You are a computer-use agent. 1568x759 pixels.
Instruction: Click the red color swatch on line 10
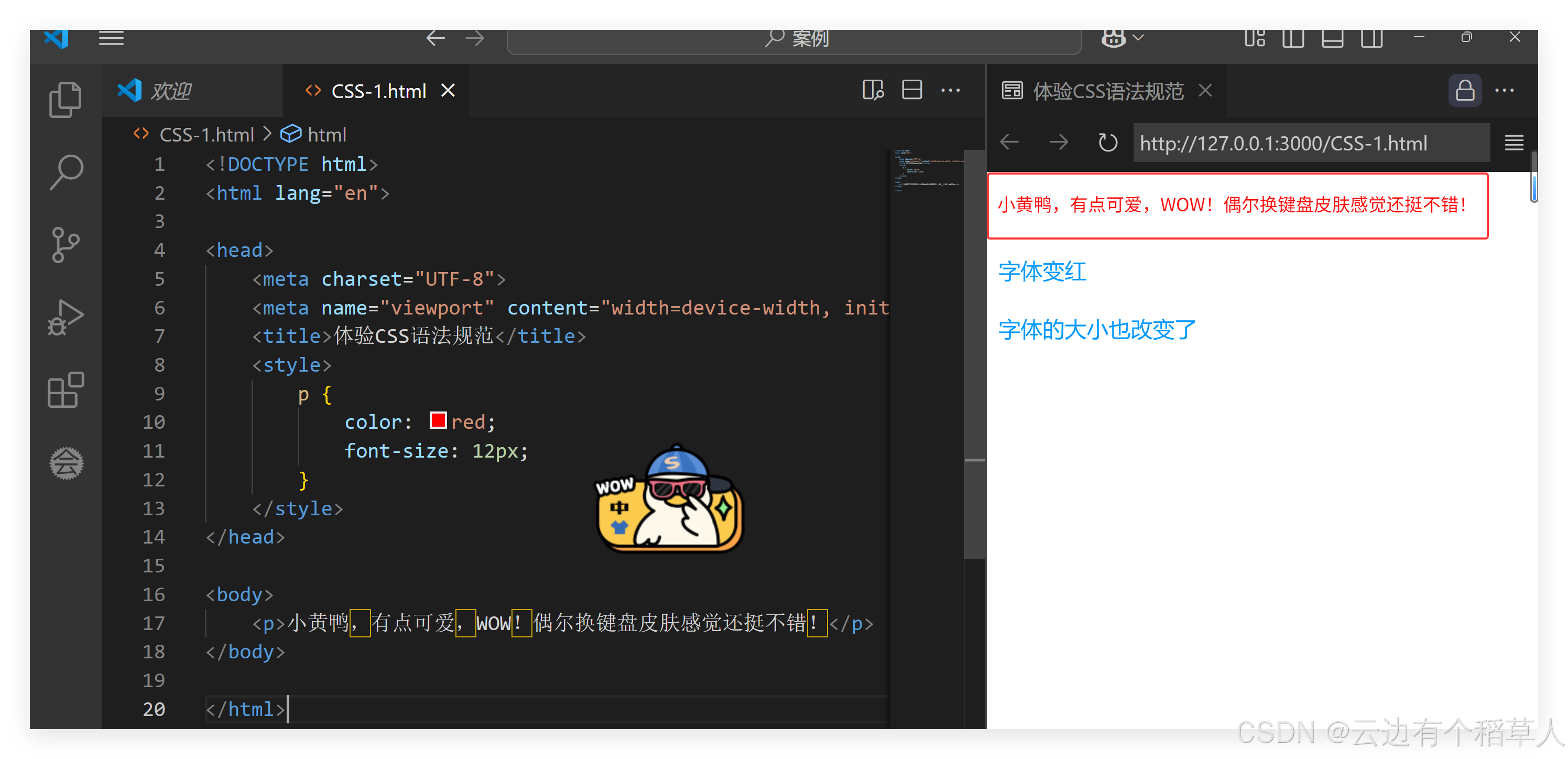pyautogui.click(x=438, y=420)
